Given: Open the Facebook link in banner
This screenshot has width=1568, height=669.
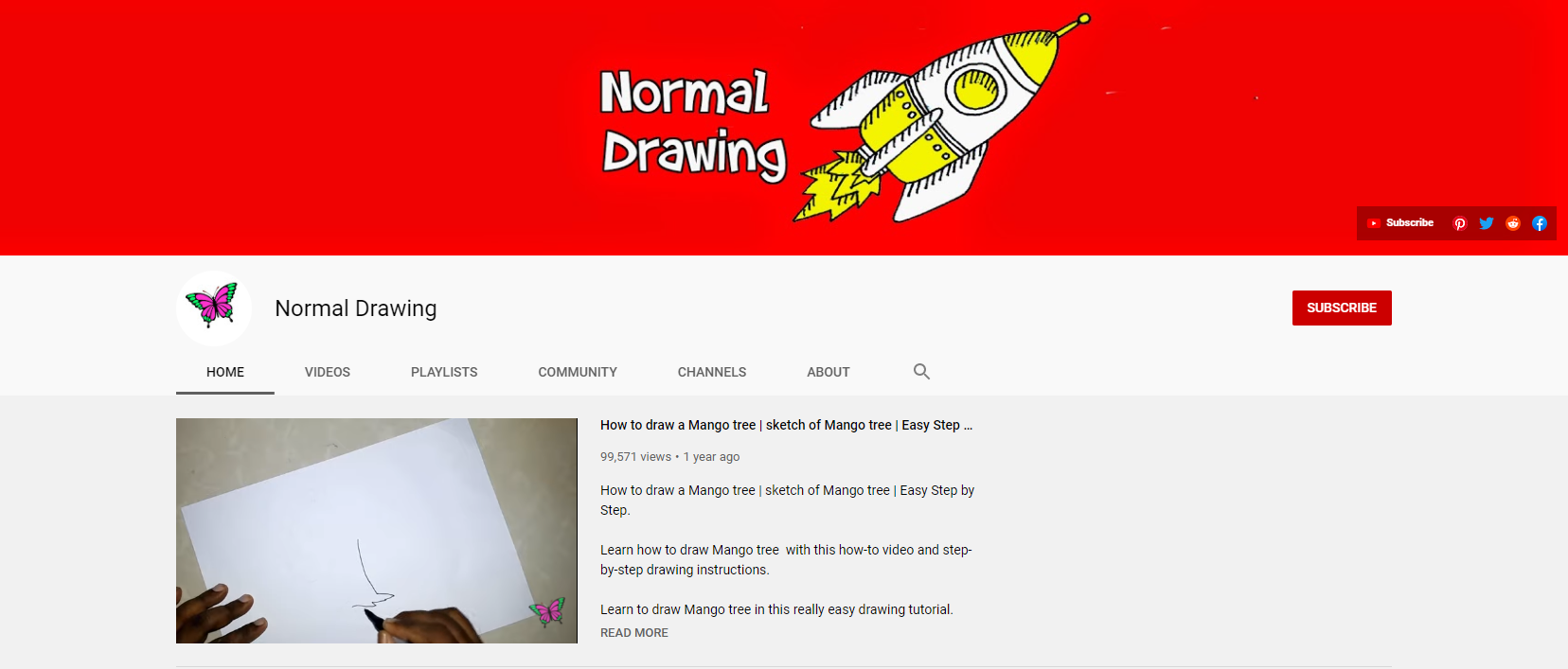Looking at the screenshot, I should click(1540, 223).
